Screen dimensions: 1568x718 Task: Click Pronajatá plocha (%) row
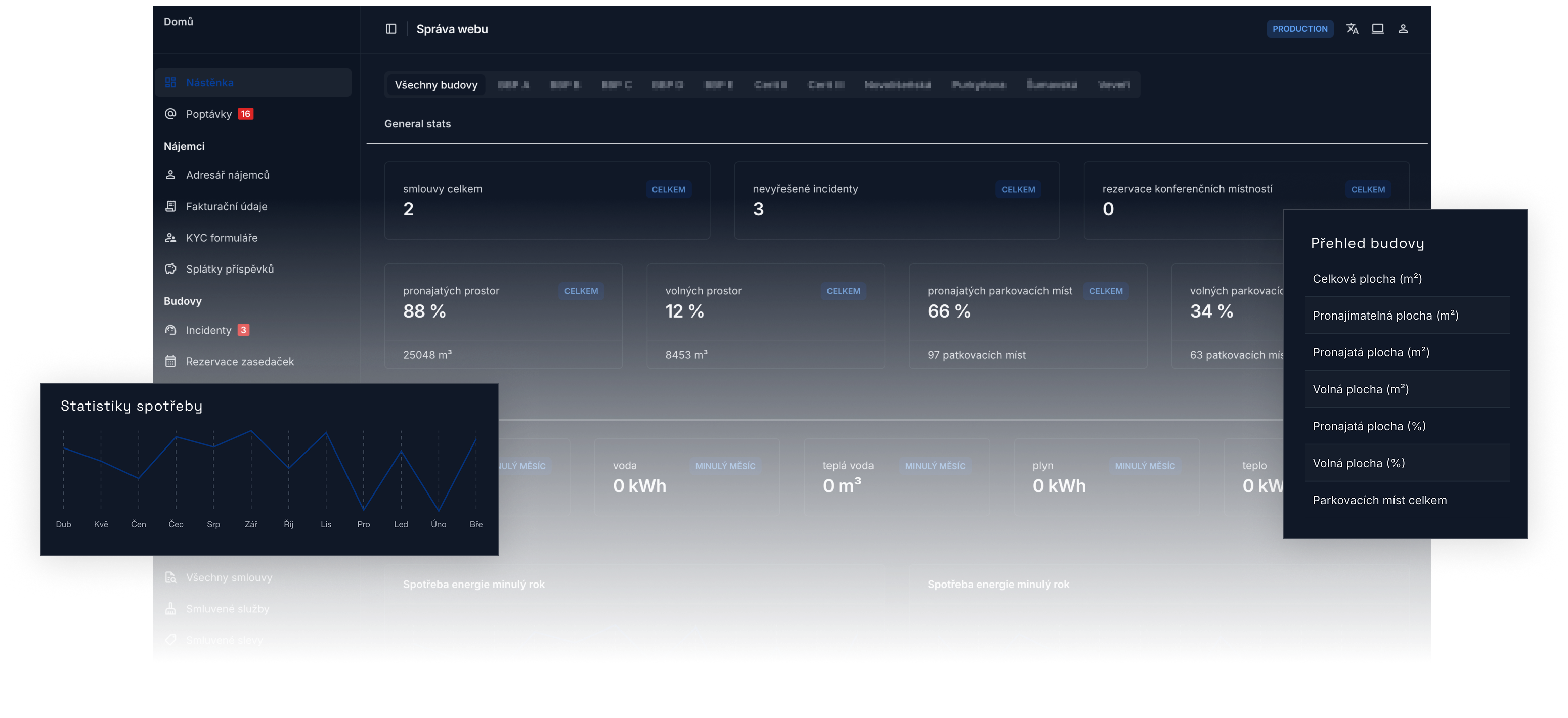(x=1407, y=426)
